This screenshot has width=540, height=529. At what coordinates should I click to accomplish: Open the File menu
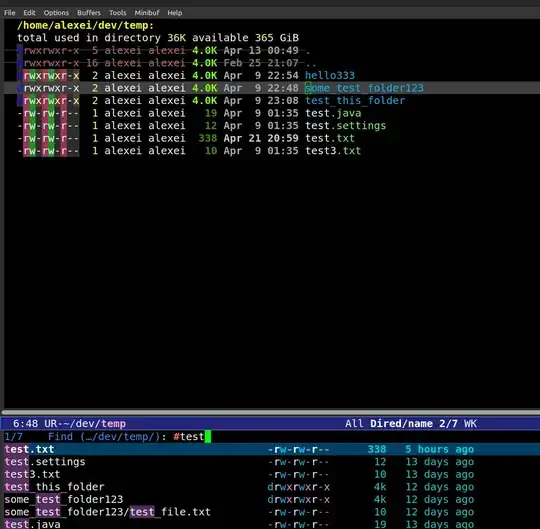click(x=9, y=13)
